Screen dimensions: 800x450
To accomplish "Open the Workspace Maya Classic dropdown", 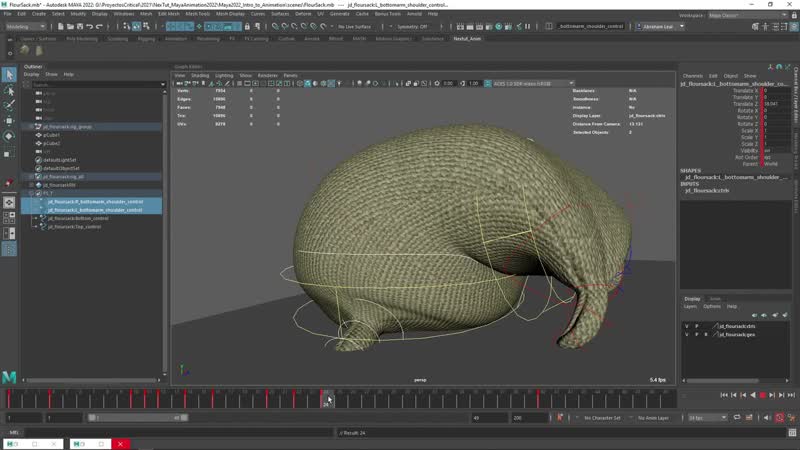I will coord(748,15).
